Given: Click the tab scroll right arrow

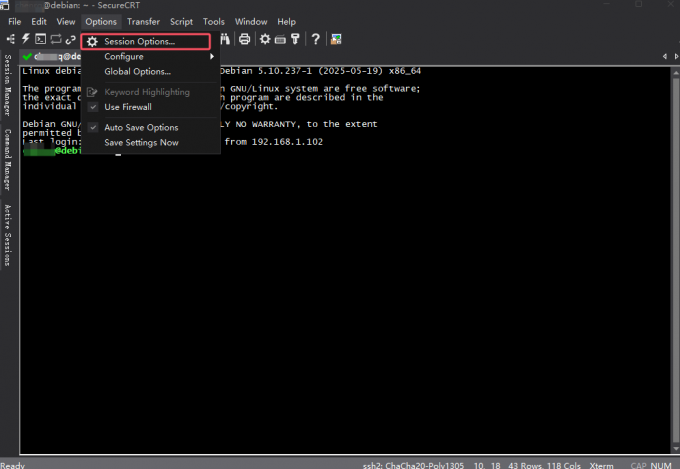Looking at the screenshot, I should point(676,56).
